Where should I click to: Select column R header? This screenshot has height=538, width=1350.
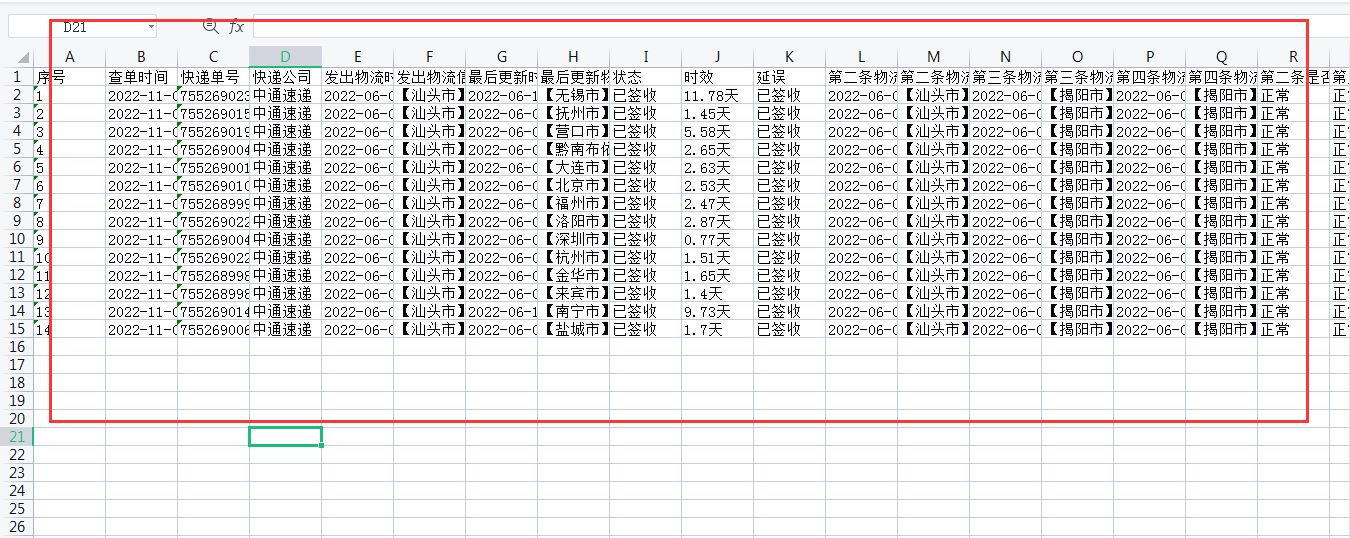pos(1293,57)
